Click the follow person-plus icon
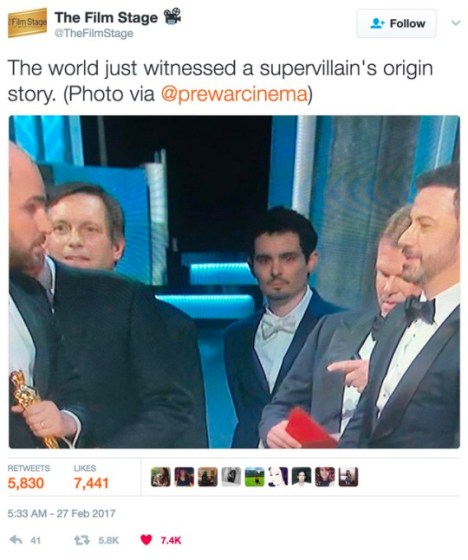468x560 pixels. coord(377,24)
